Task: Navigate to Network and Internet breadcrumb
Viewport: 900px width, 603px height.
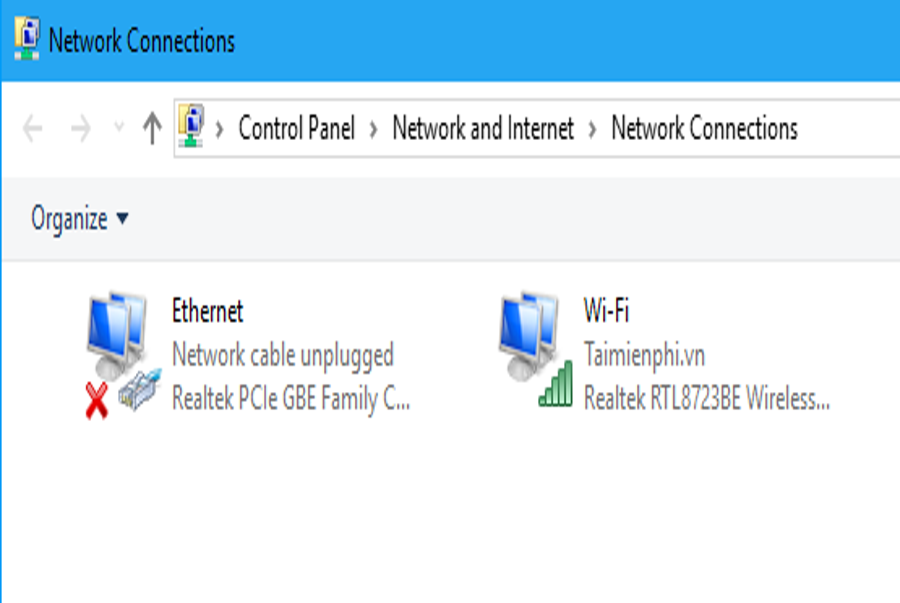Action: click(x=483, y=128)
